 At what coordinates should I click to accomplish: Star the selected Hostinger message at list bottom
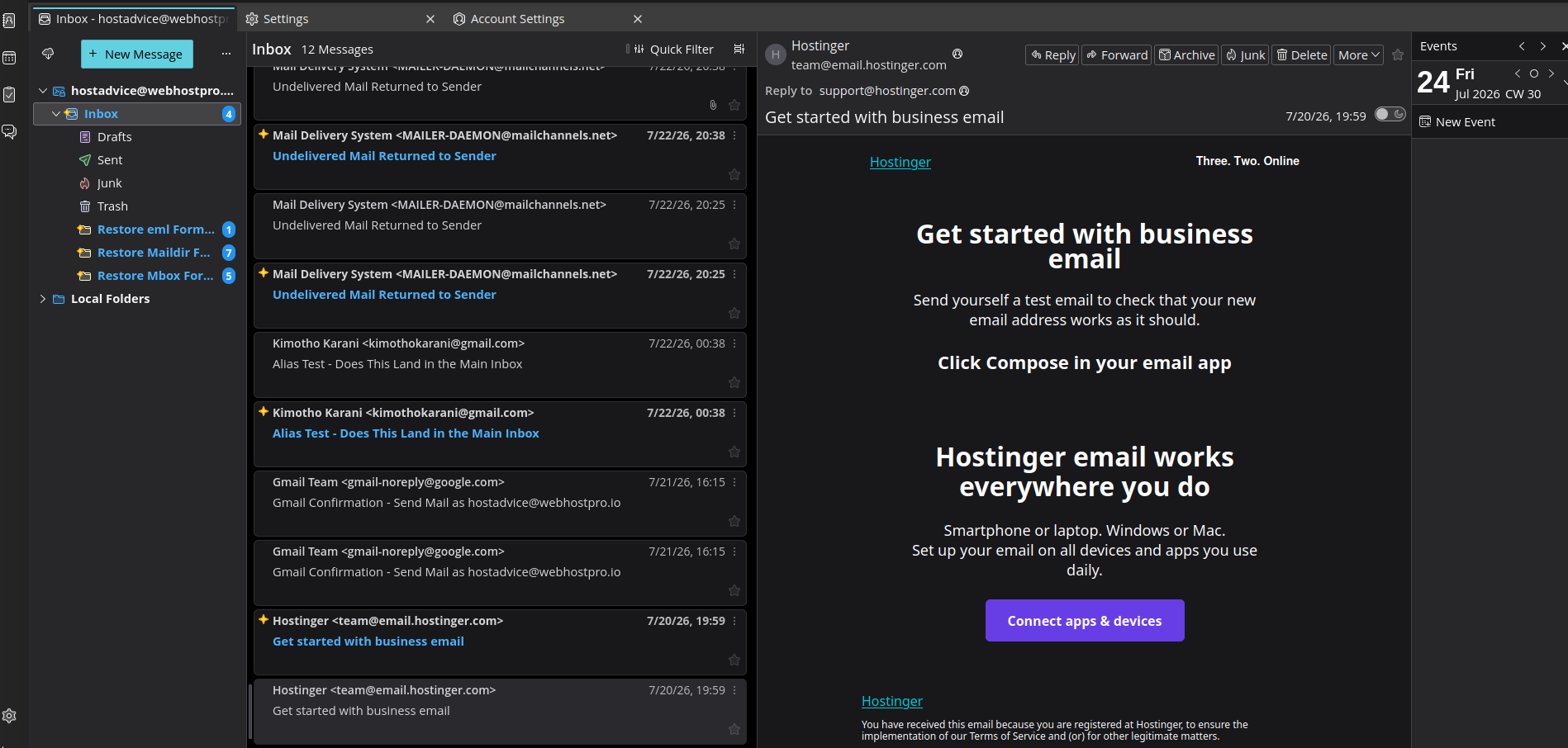pos(734,729)
